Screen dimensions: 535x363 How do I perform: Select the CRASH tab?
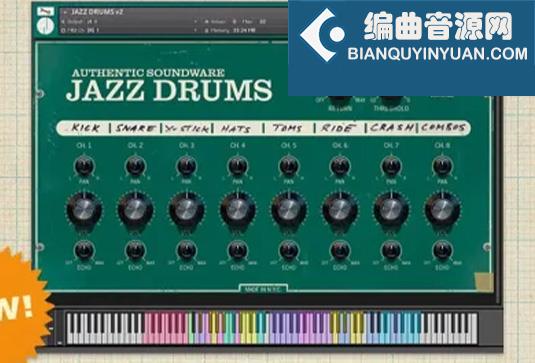pyautogui.click(x=391, y=128)
